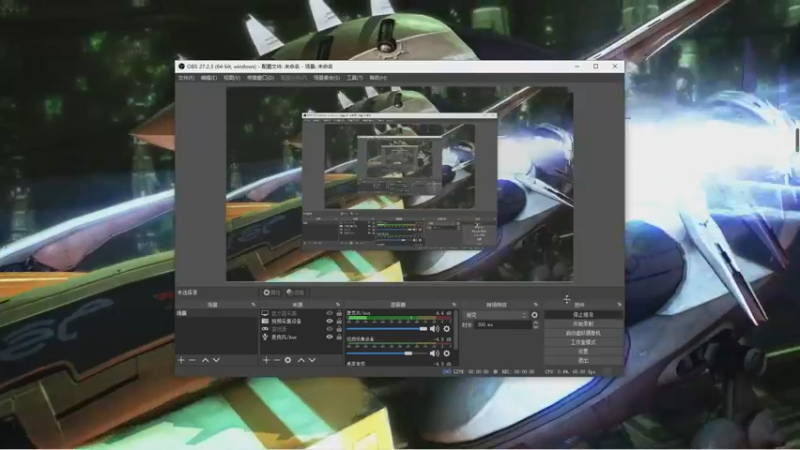This screenshot has height=450, width=800.
Task: Click the monitor icon of 显示器采集 source
Action: 265,313
